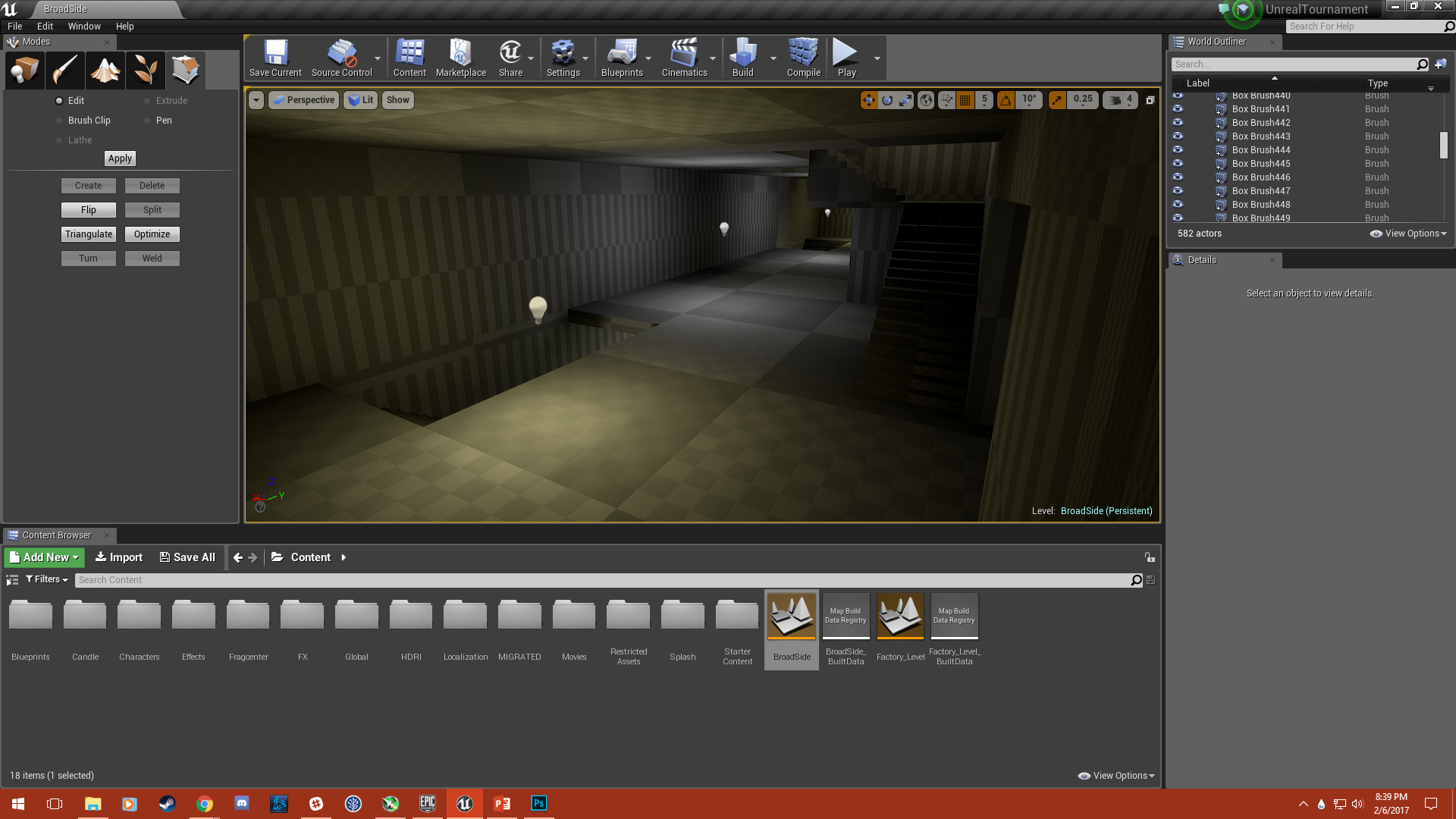Select the rotate gizmo in viewport

[x=887, y=99]
